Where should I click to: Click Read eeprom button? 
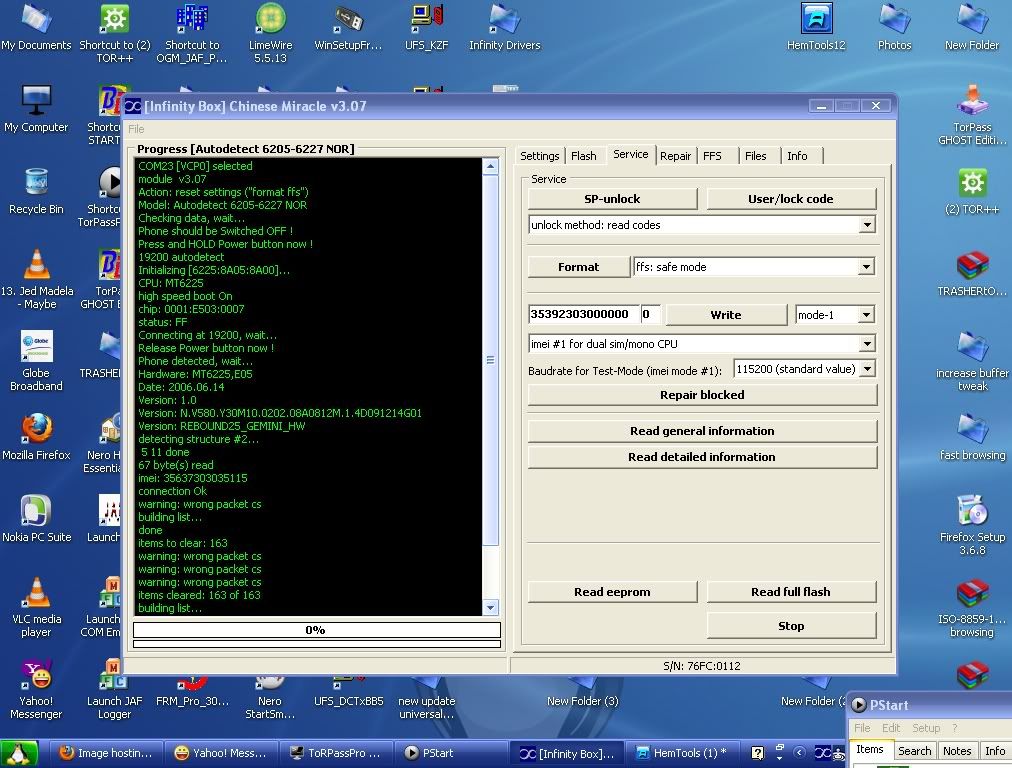coord(612,592)
